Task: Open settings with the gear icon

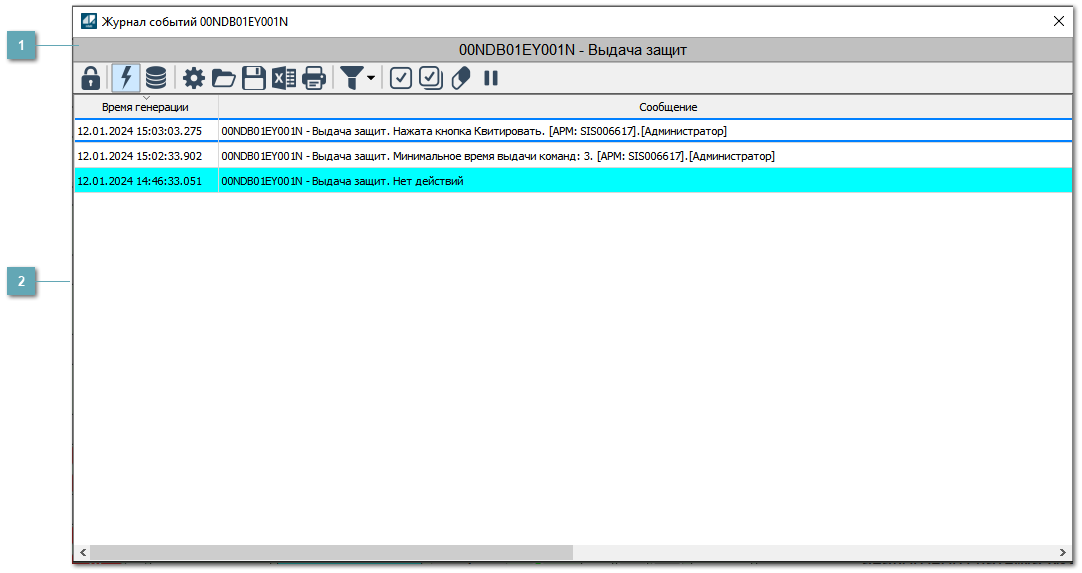Action: 193,78
